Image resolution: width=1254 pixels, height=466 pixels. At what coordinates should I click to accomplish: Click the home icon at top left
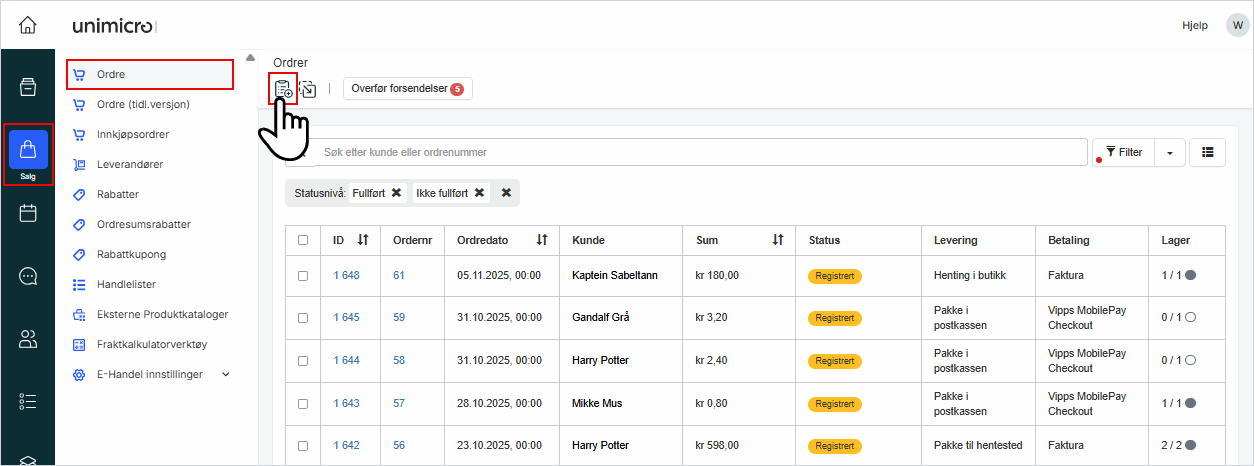click(x=28, y=25)
